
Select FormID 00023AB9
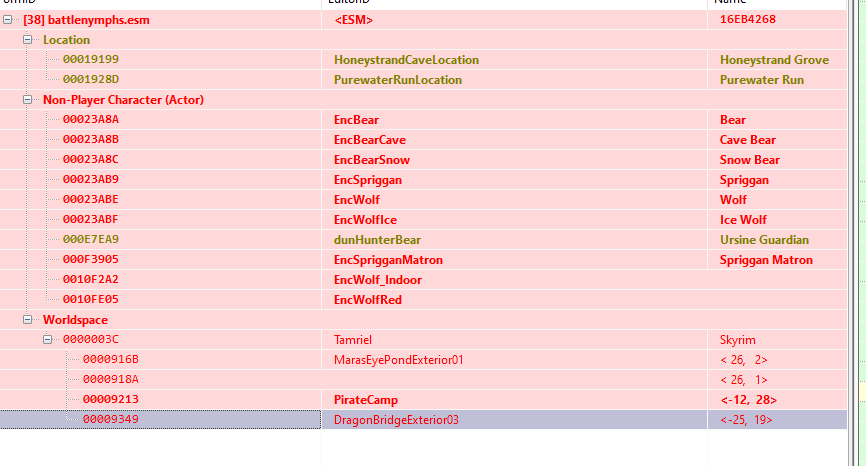point(91,179)
